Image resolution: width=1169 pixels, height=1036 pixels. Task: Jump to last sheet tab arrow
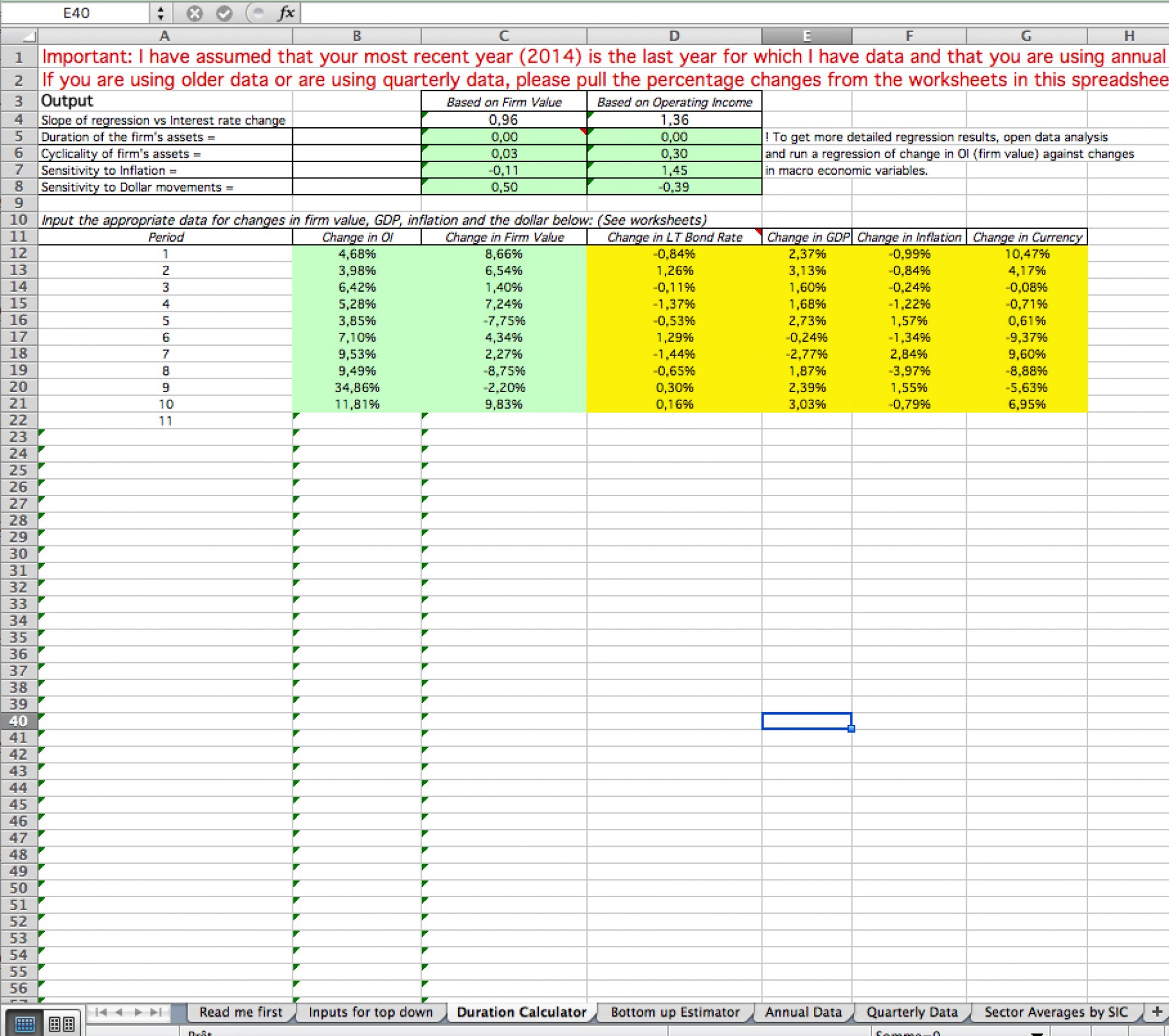pyautogui.click(x=156, y=1012)
